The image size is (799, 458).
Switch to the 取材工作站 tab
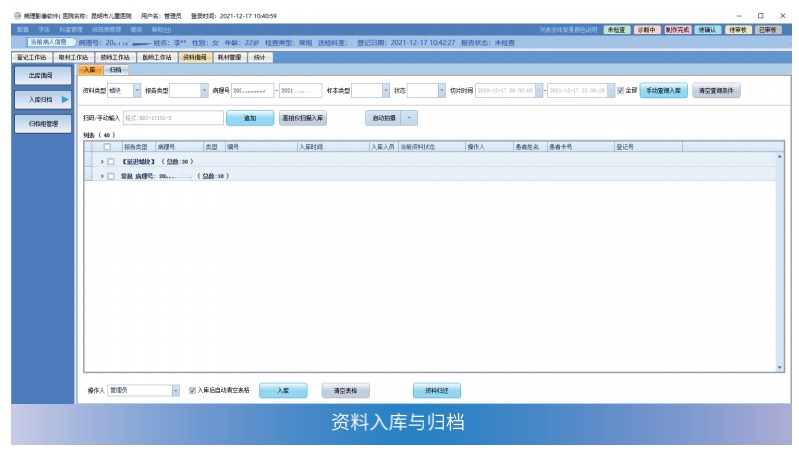tap(73, 57)
